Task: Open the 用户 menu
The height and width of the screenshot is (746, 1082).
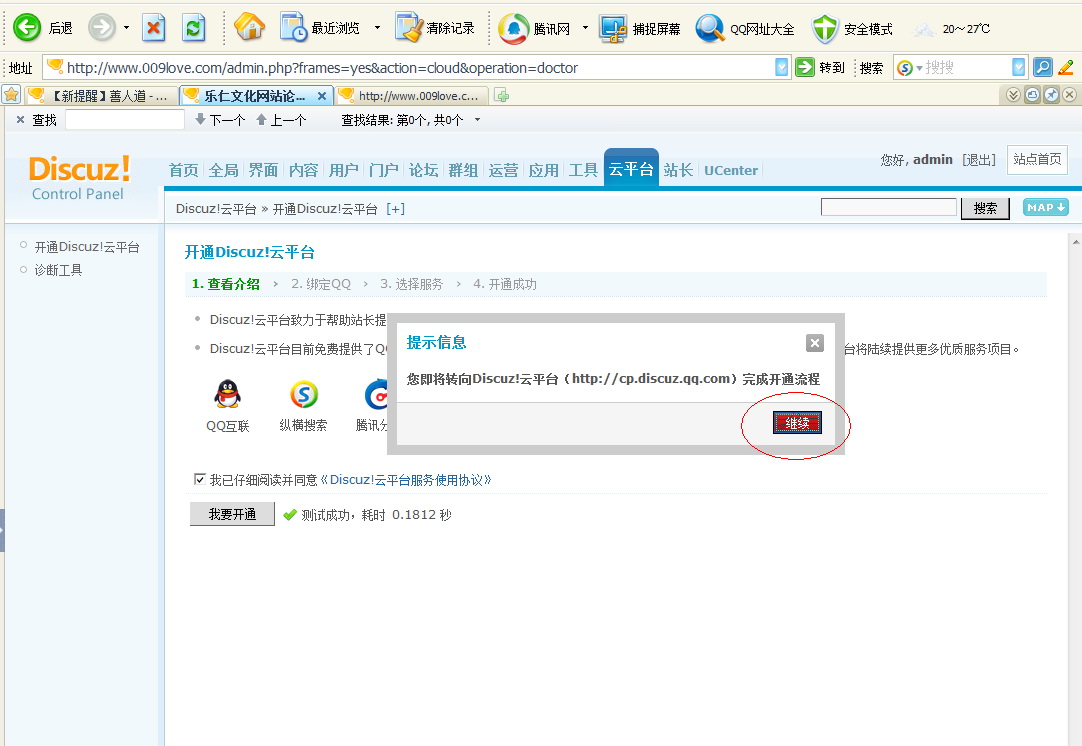Action: 343,170
